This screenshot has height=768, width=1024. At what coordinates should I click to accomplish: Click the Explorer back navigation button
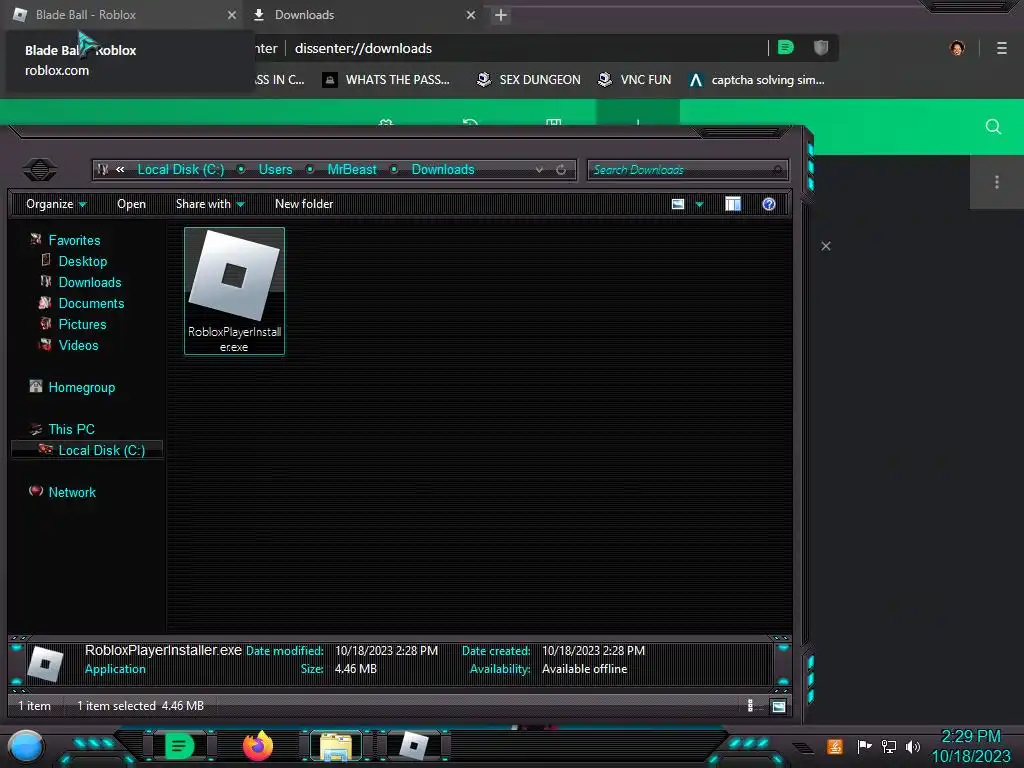tap(40, 170)
